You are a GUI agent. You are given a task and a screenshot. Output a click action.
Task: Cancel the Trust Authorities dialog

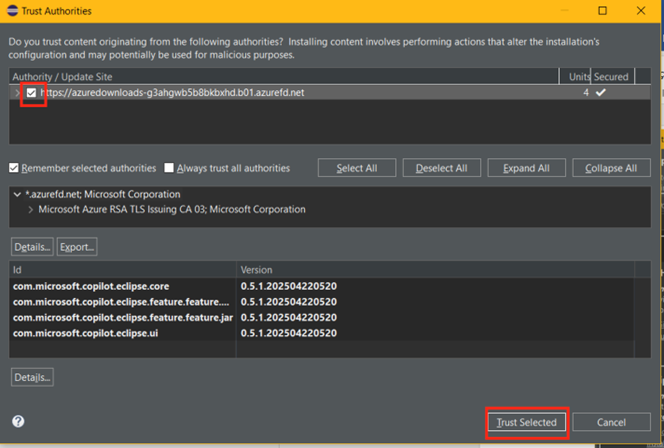(x=611, y=422)
